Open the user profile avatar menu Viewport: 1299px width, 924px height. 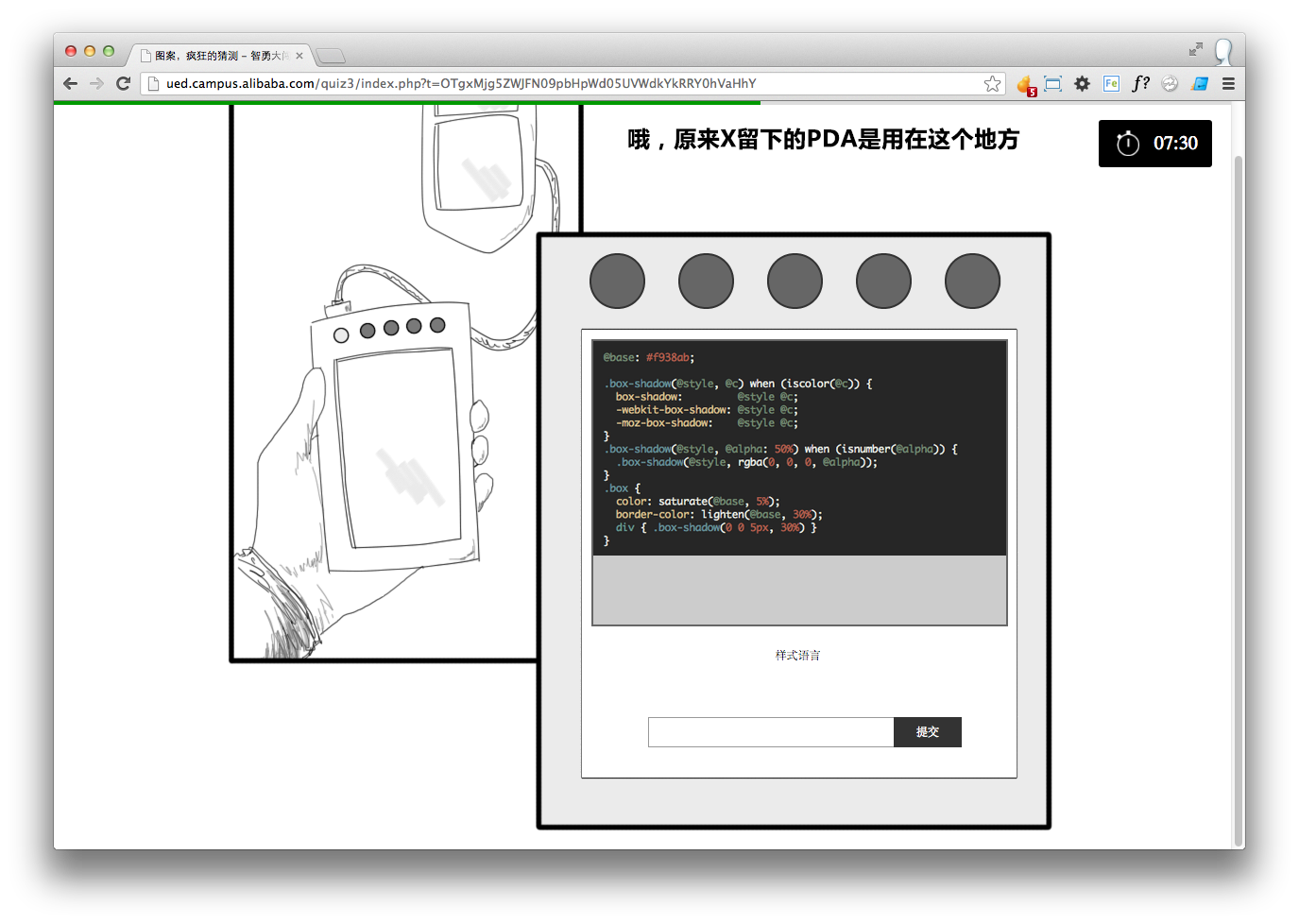tap(1223, 51)
